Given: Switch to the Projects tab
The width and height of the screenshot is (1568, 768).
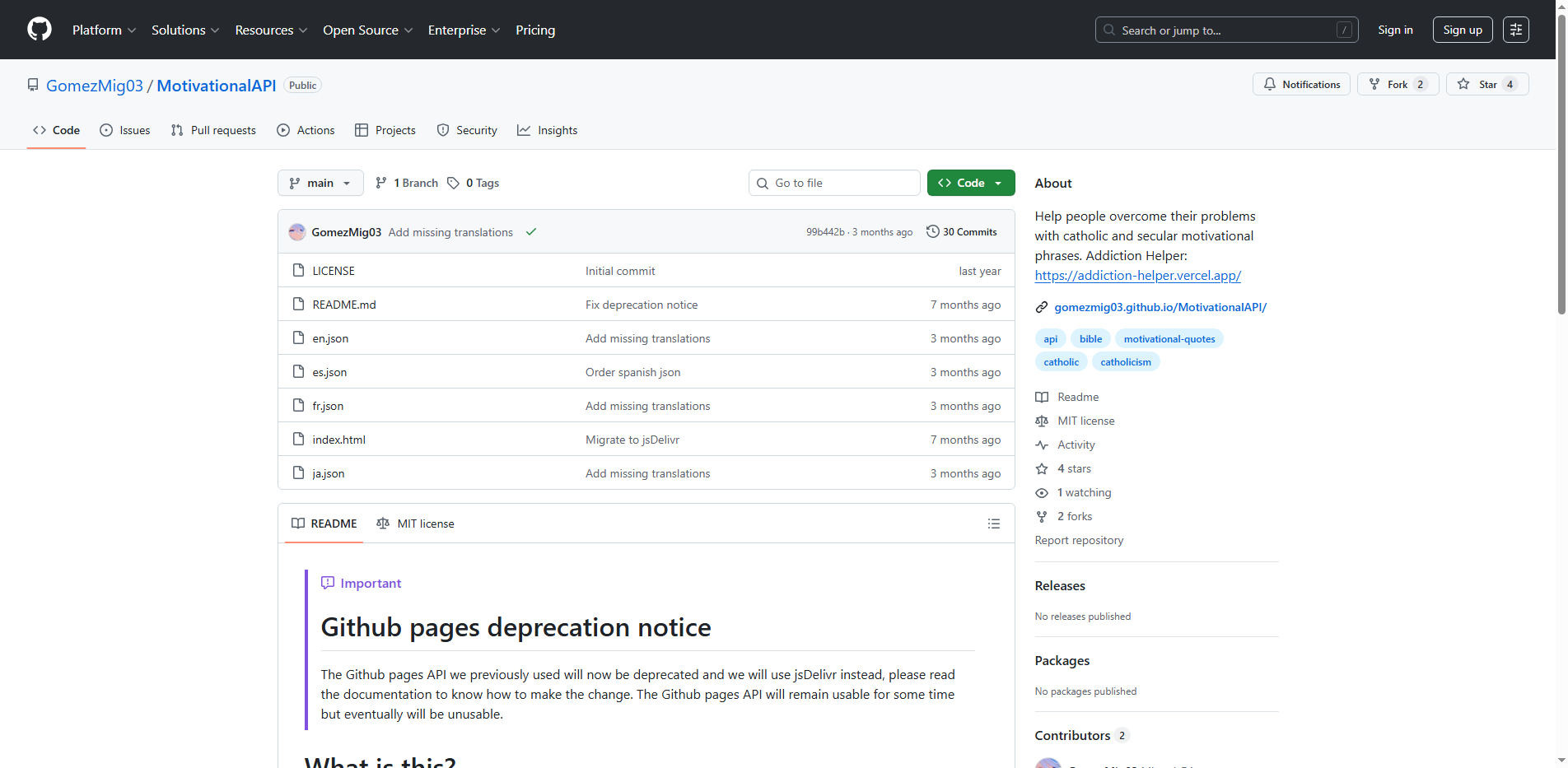Looking at the screenshot, I should 385,130.
